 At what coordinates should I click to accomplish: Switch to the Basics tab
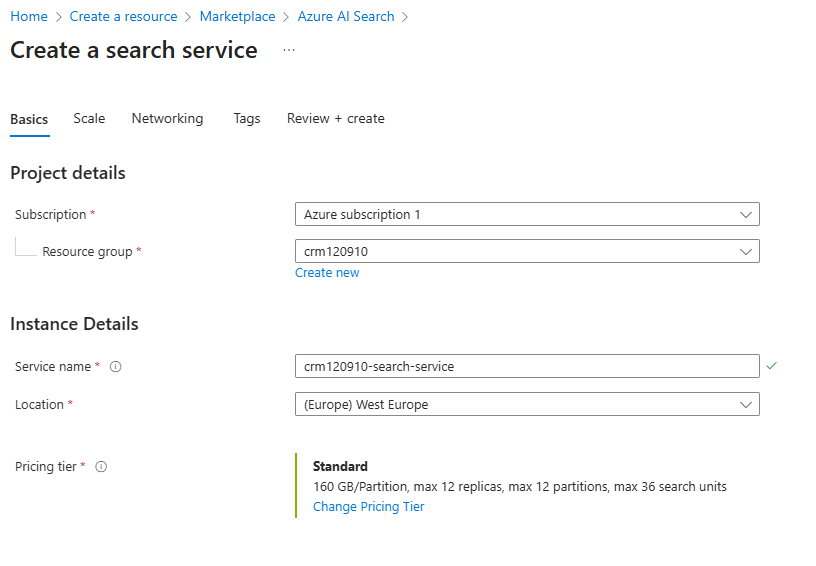(x=29, y=119)
